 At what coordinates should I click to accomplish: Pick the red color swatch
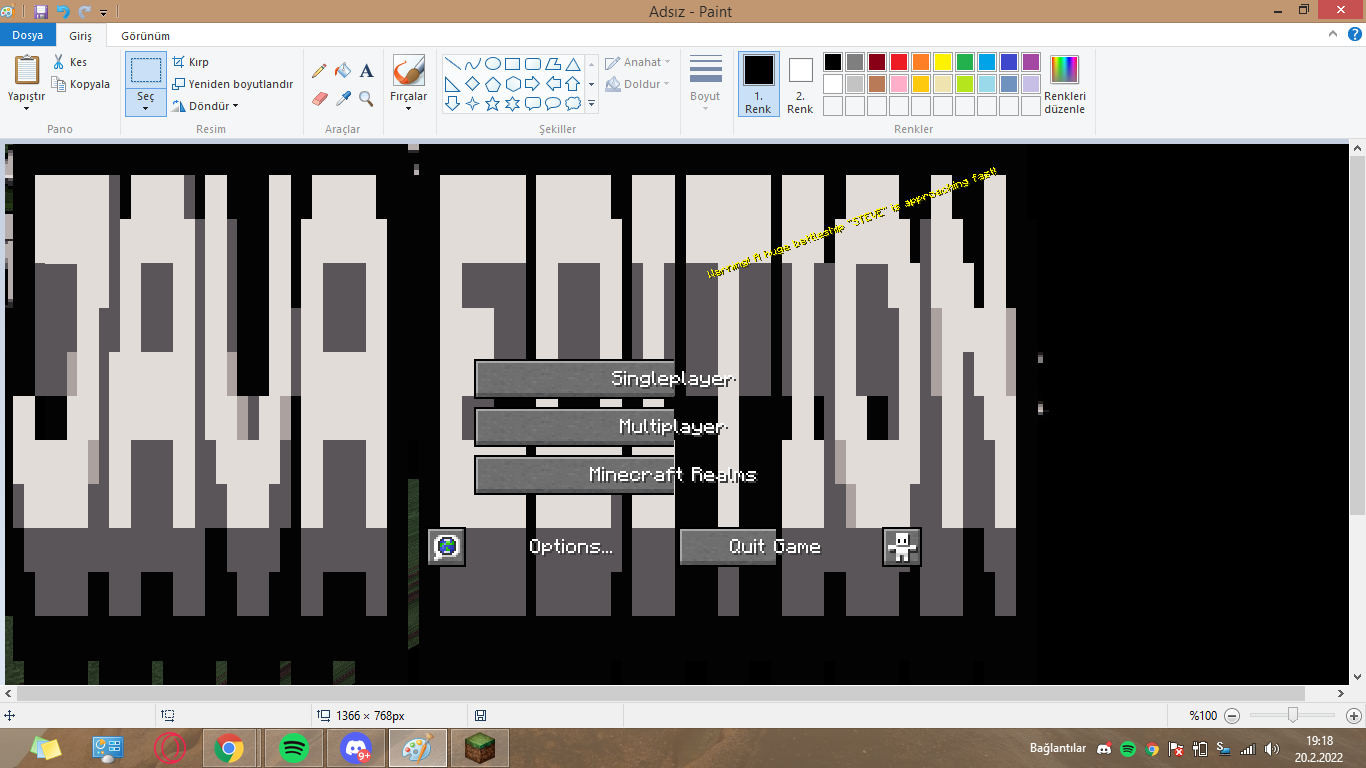pyautogui.click(x=899, y=62)
